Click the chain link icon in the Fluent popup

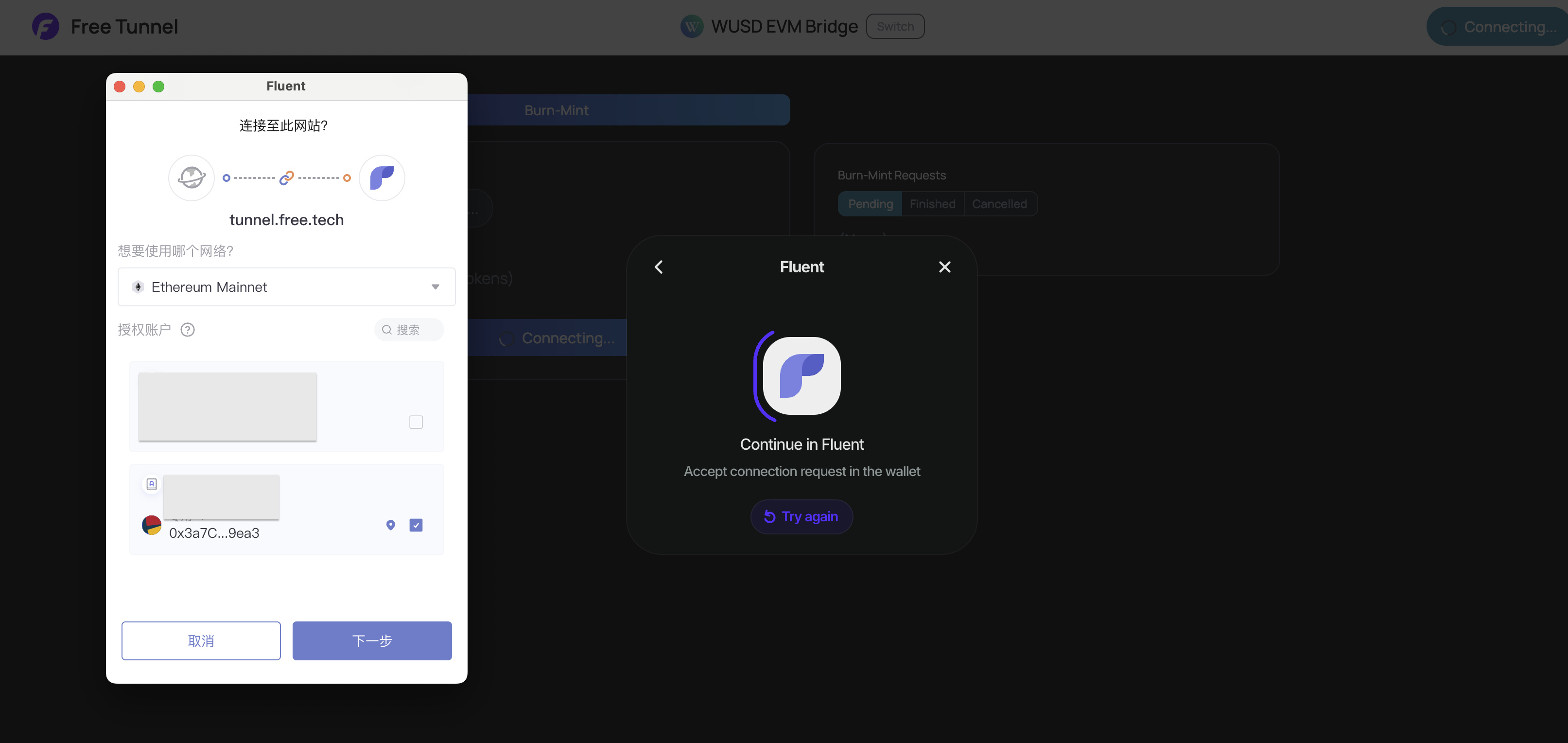(286, 178)
